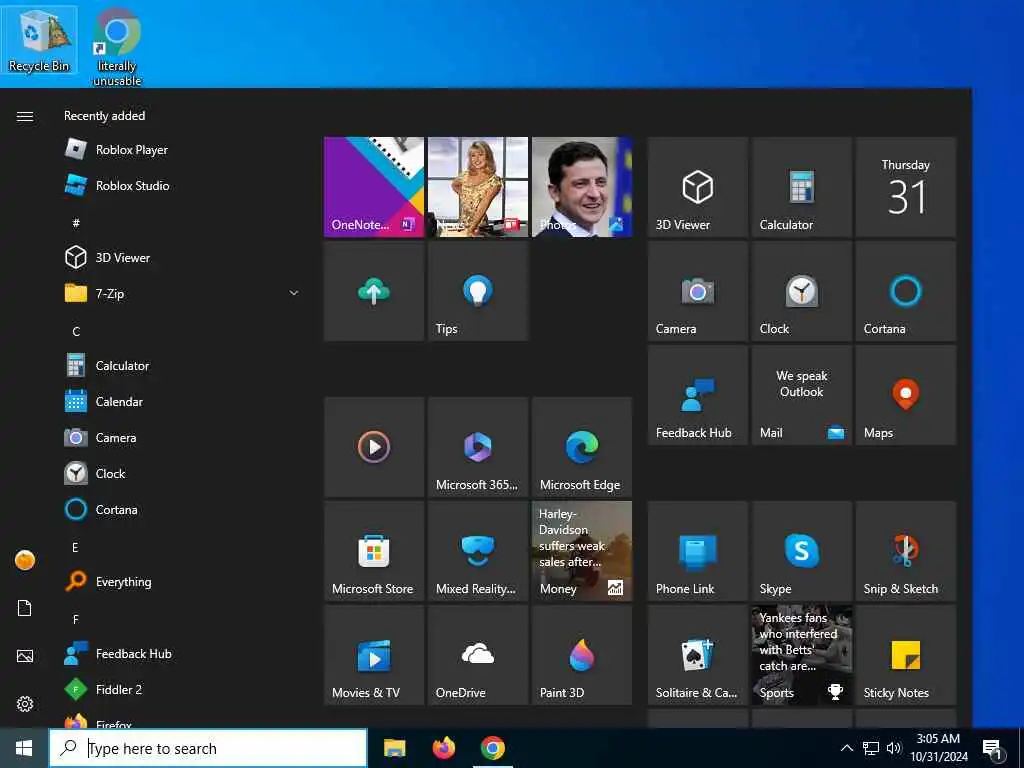Click the F letter group header

76,619
